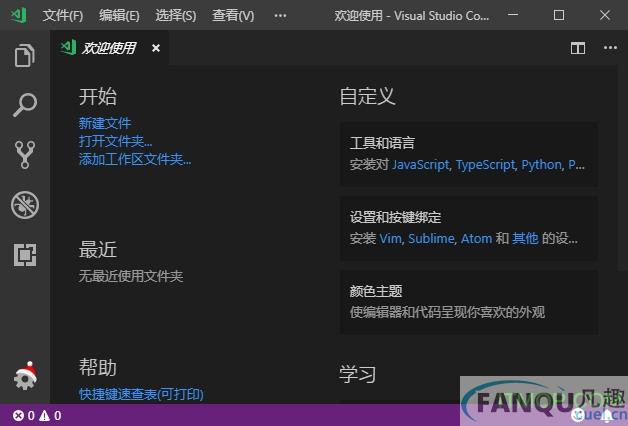Click the 打开文件夹... link

click(115, 141)
